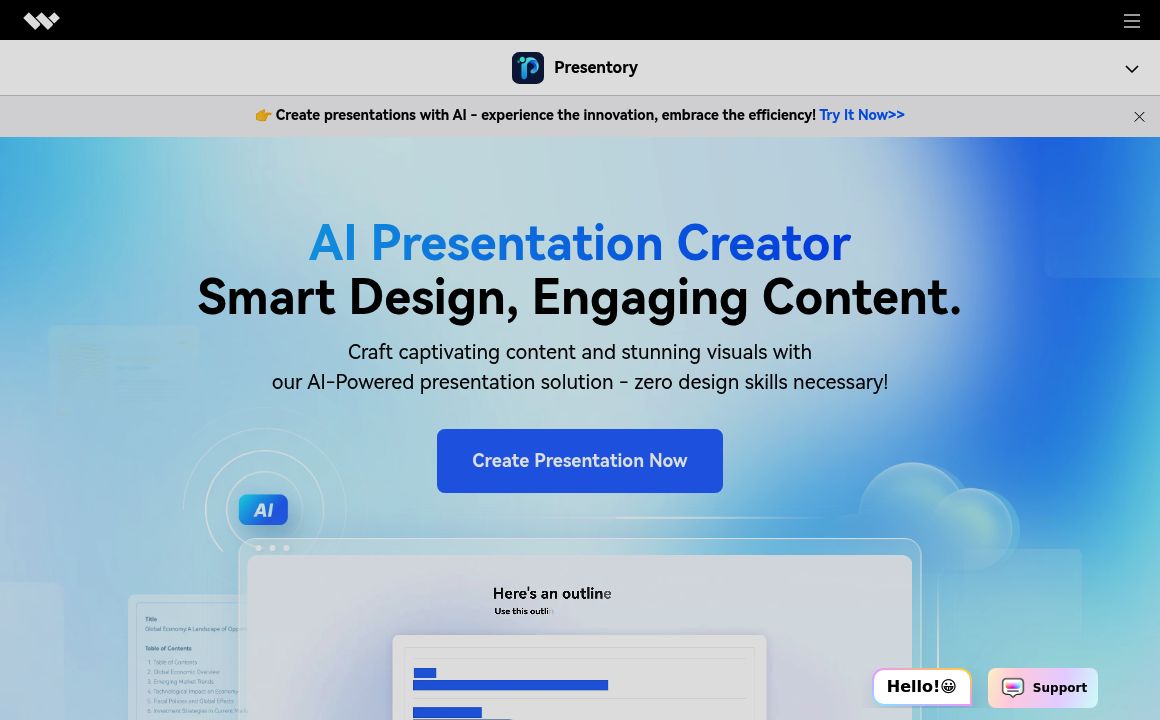Open the hamburger navigation menu
Screen dimensions: 1160x720
click(1132, 20)
